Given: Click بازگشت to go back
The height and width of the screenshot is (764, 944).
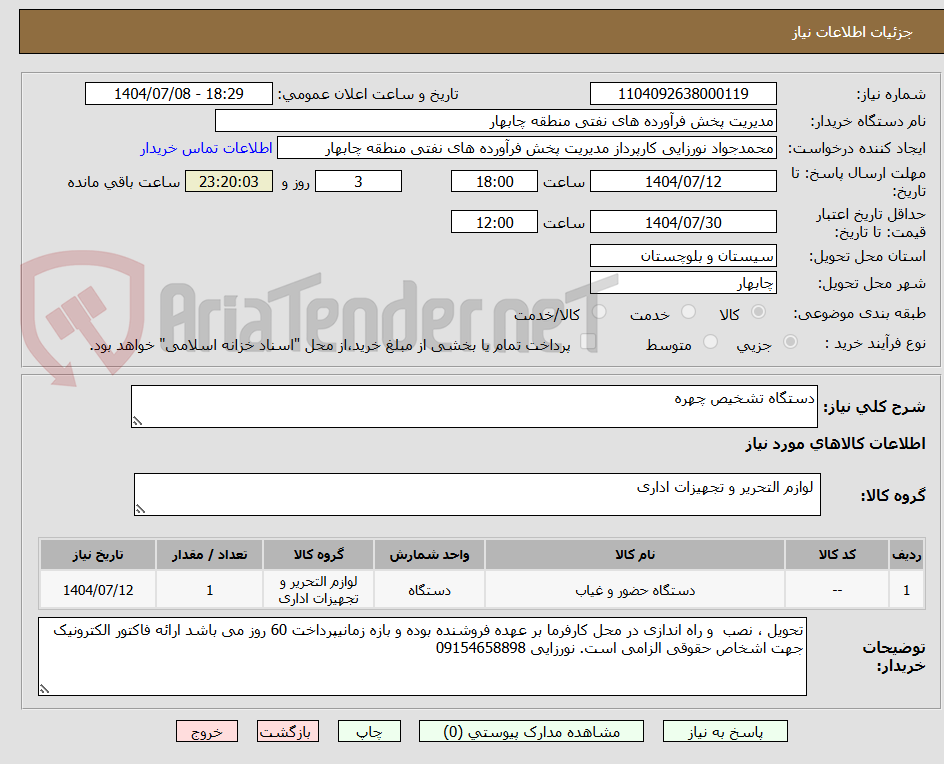Looking at the screenshot, I should 287,731.
